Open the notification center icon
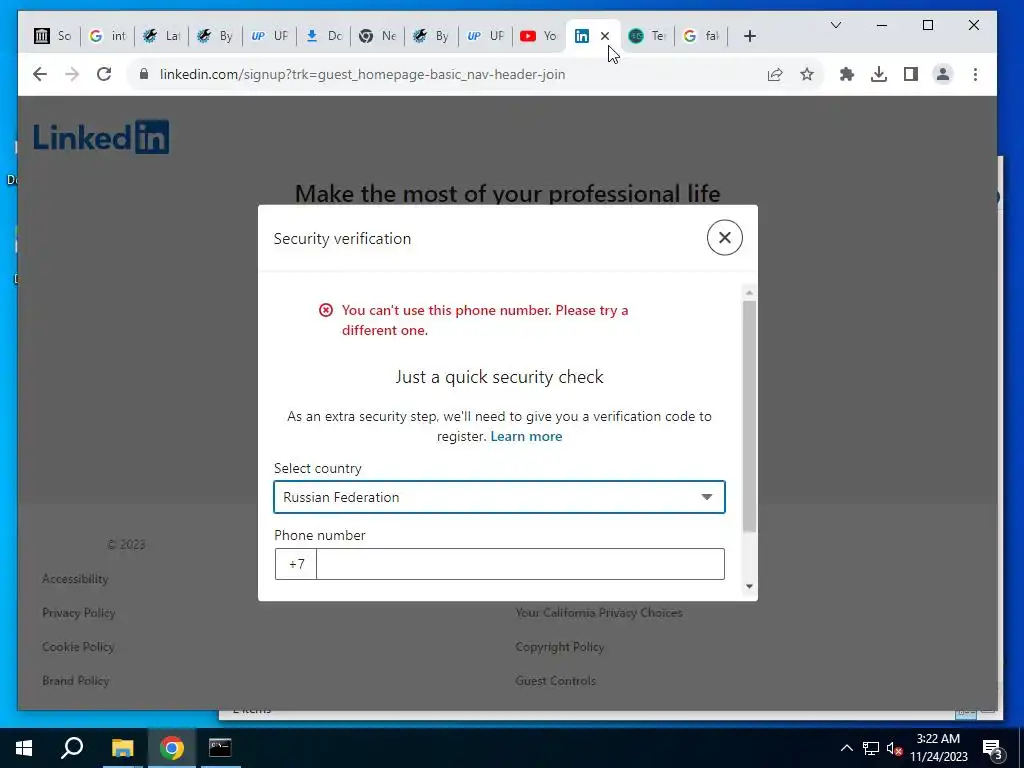The image size is (1024, 768). click(992, 748)
